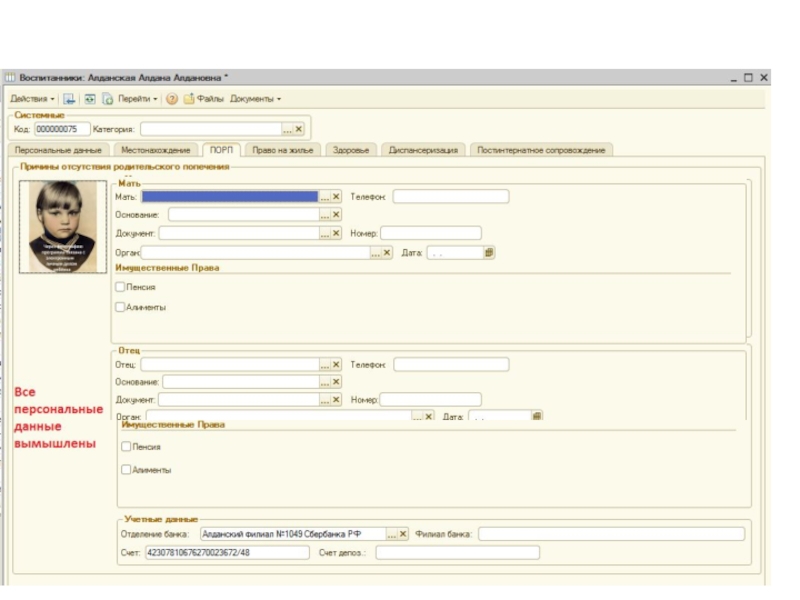Image resolution: width=800 pixels, height=600 pixels.
Task: Open the calendar for mother's Дата
Action: [x=489, y=253]
